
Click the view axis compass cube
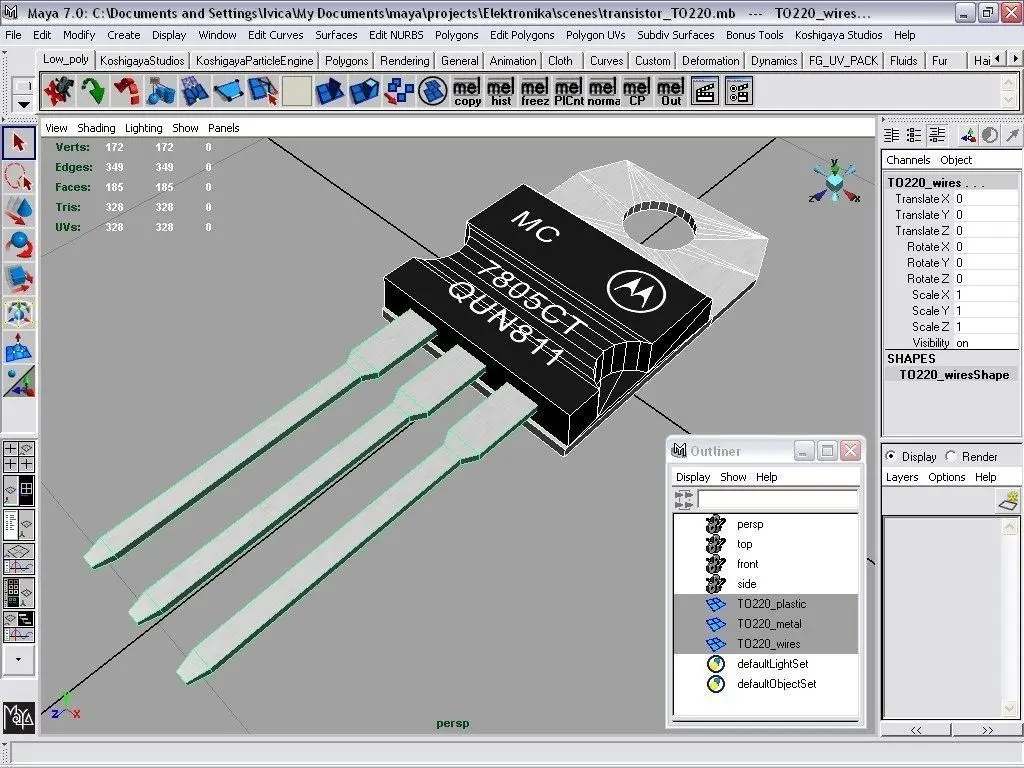coord(834,182)
